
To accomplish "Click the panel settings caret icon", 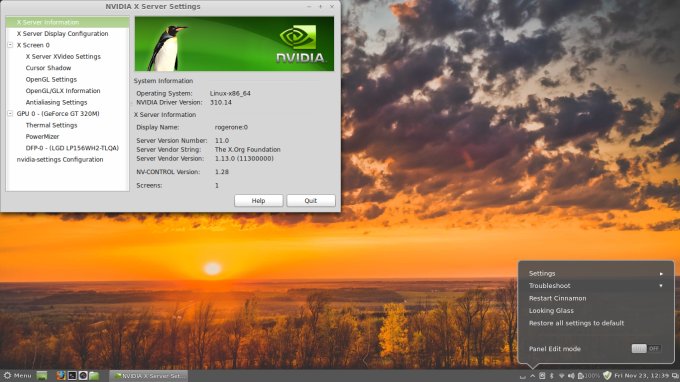I will pos(532,376).
